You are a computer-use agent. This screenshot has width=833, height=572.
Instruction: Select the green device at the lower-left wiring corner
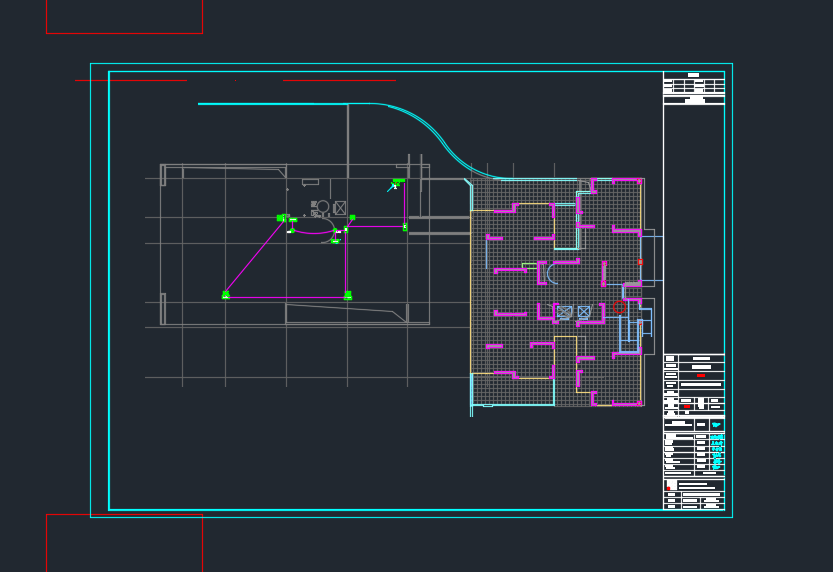[226, 295]
